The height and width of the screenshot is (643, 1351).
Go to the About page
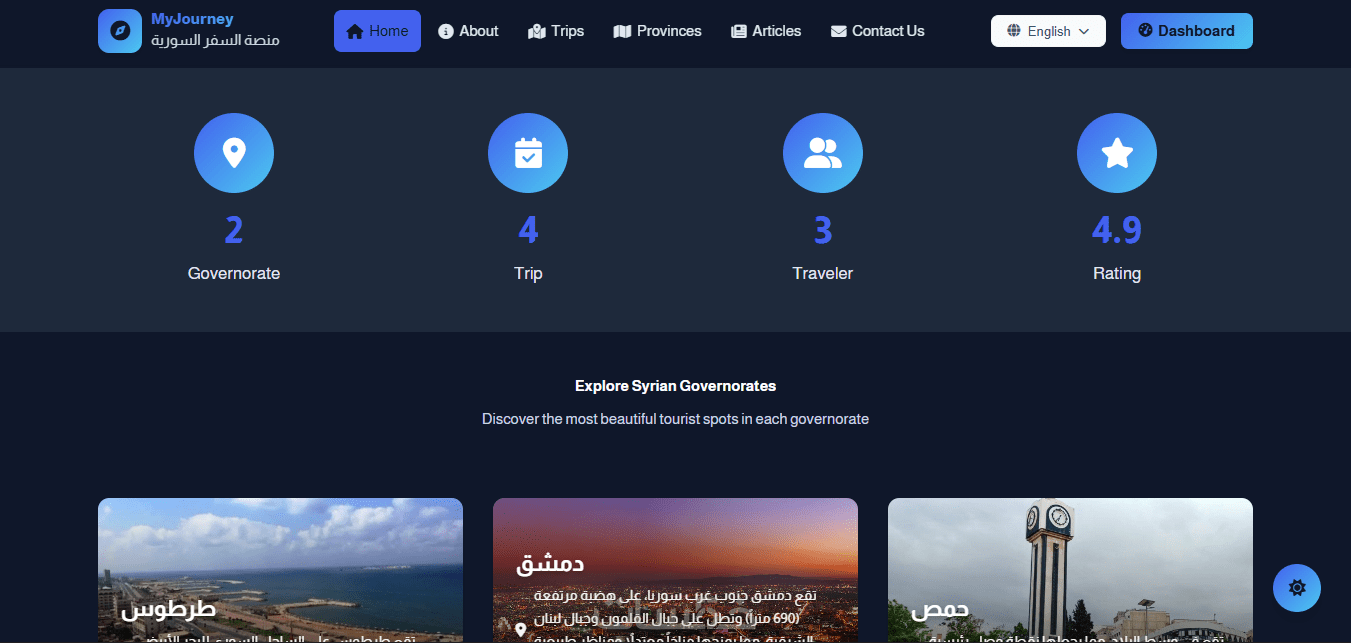click(468, 31)
